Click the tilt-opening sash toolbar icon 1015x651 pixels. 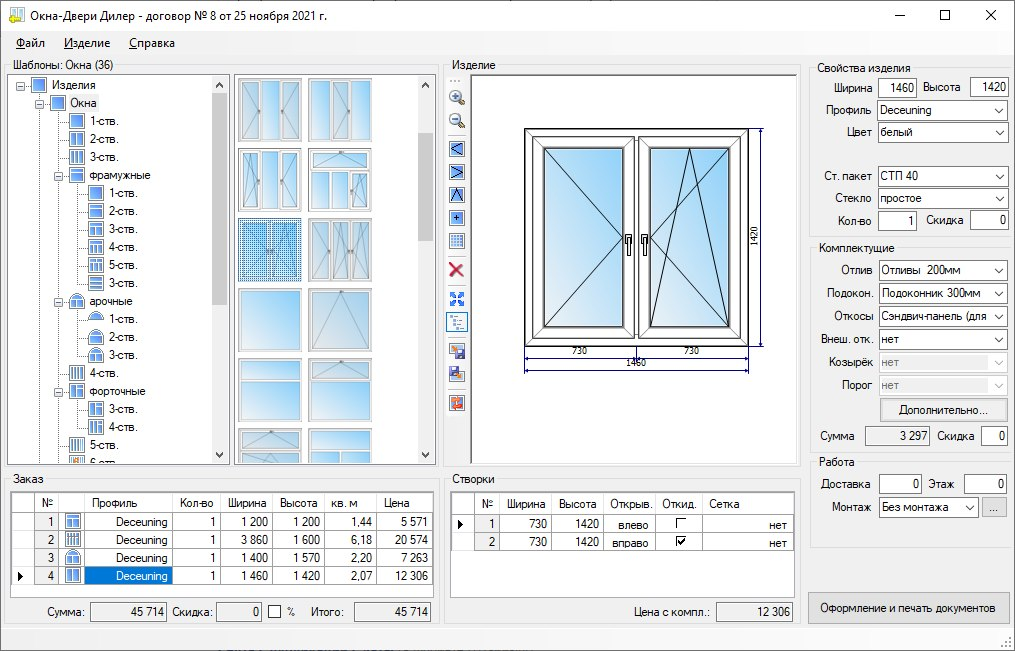pos(457,195)
